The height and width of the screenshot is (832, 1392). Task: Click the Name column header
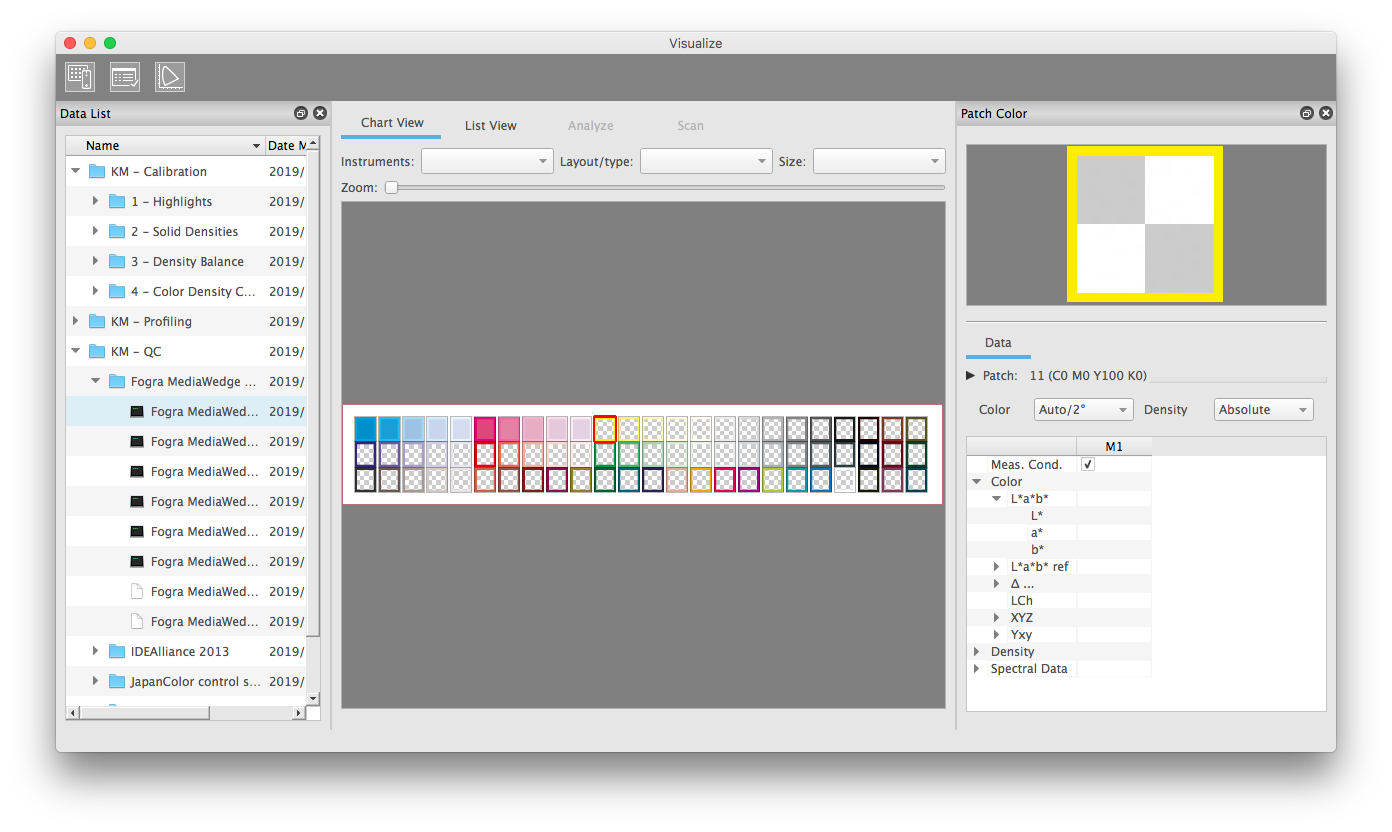tap(165, 146)
